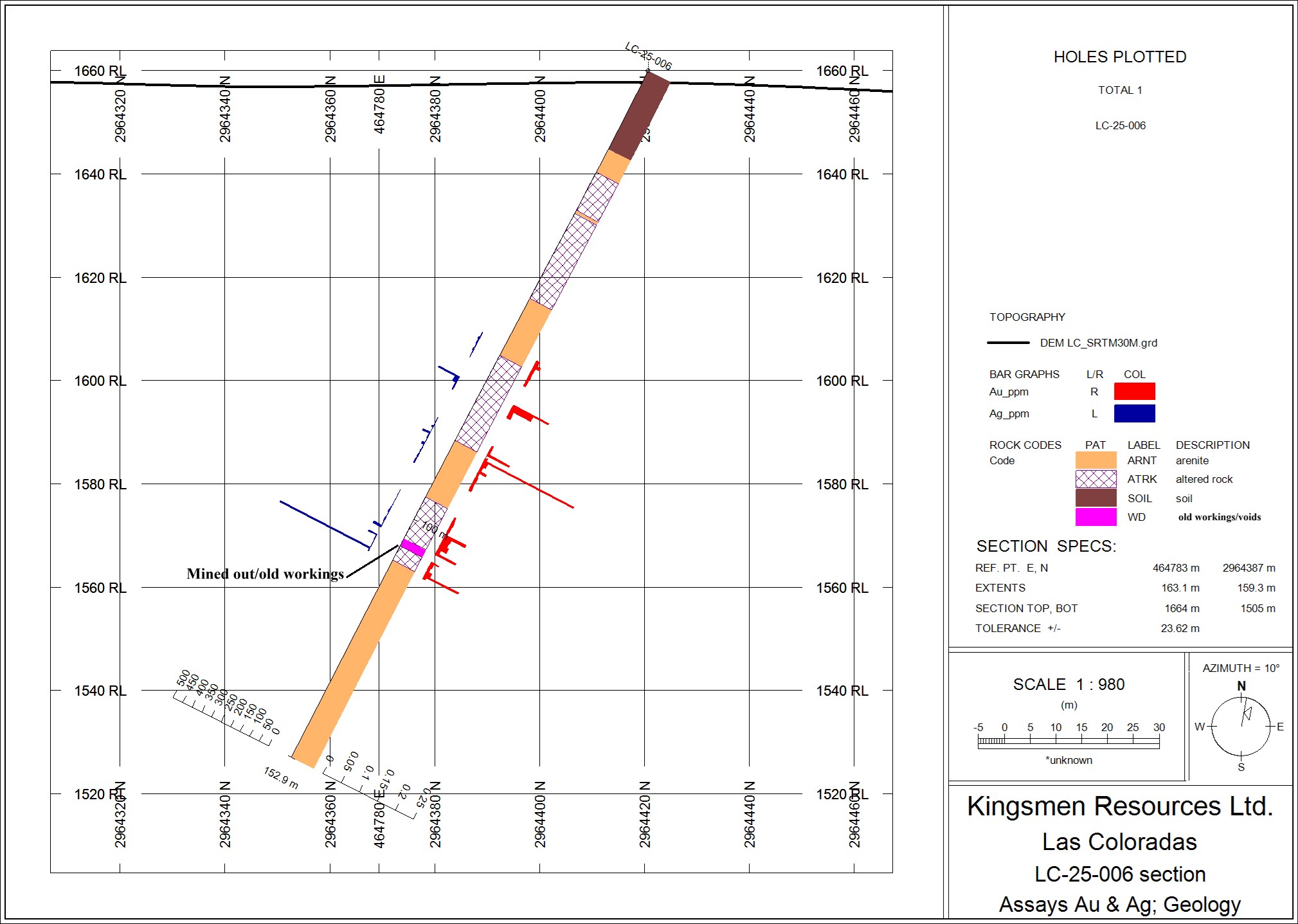Click the north arrow compass symbol
The height and width of the screenshot is (924, 1298).
point(1241,726)
